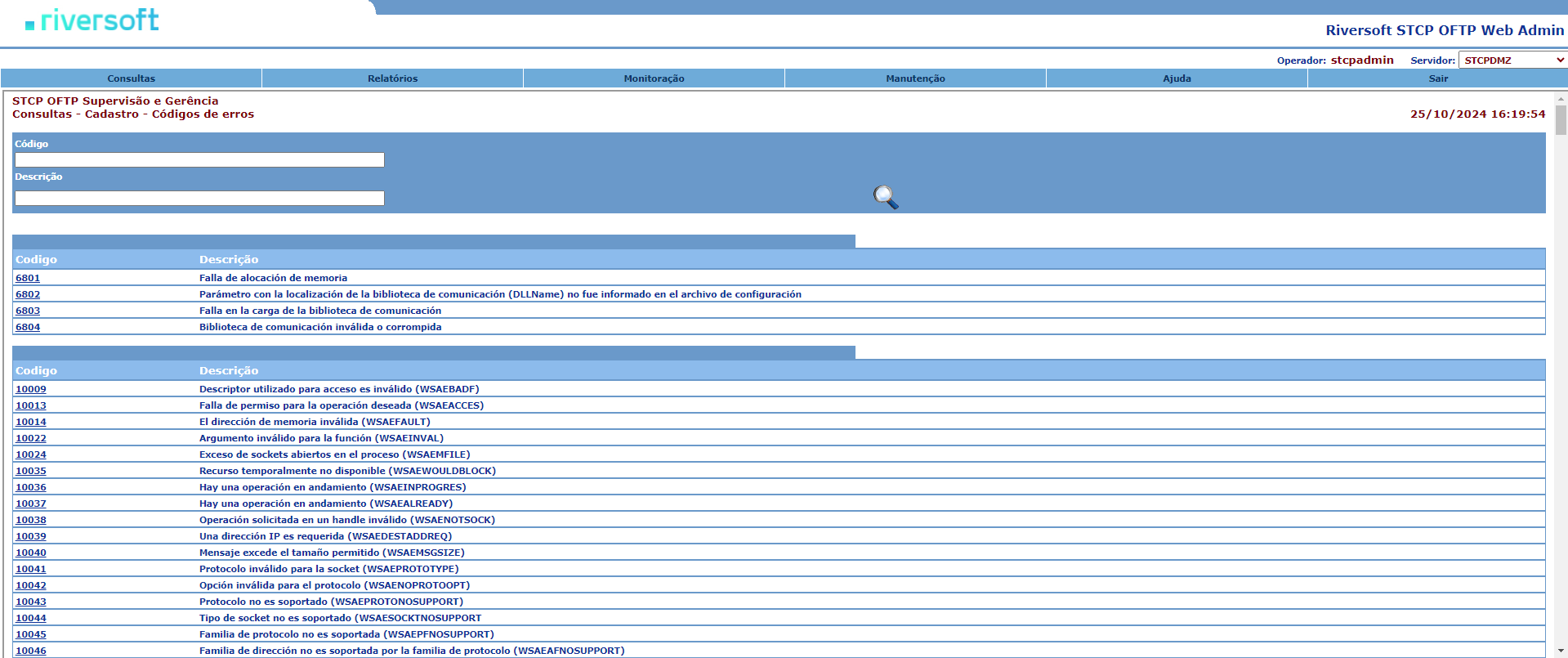The height and width of the screenshot is (658, 1568).
Task: Open error code 10024 link
Action: (31, 454)
